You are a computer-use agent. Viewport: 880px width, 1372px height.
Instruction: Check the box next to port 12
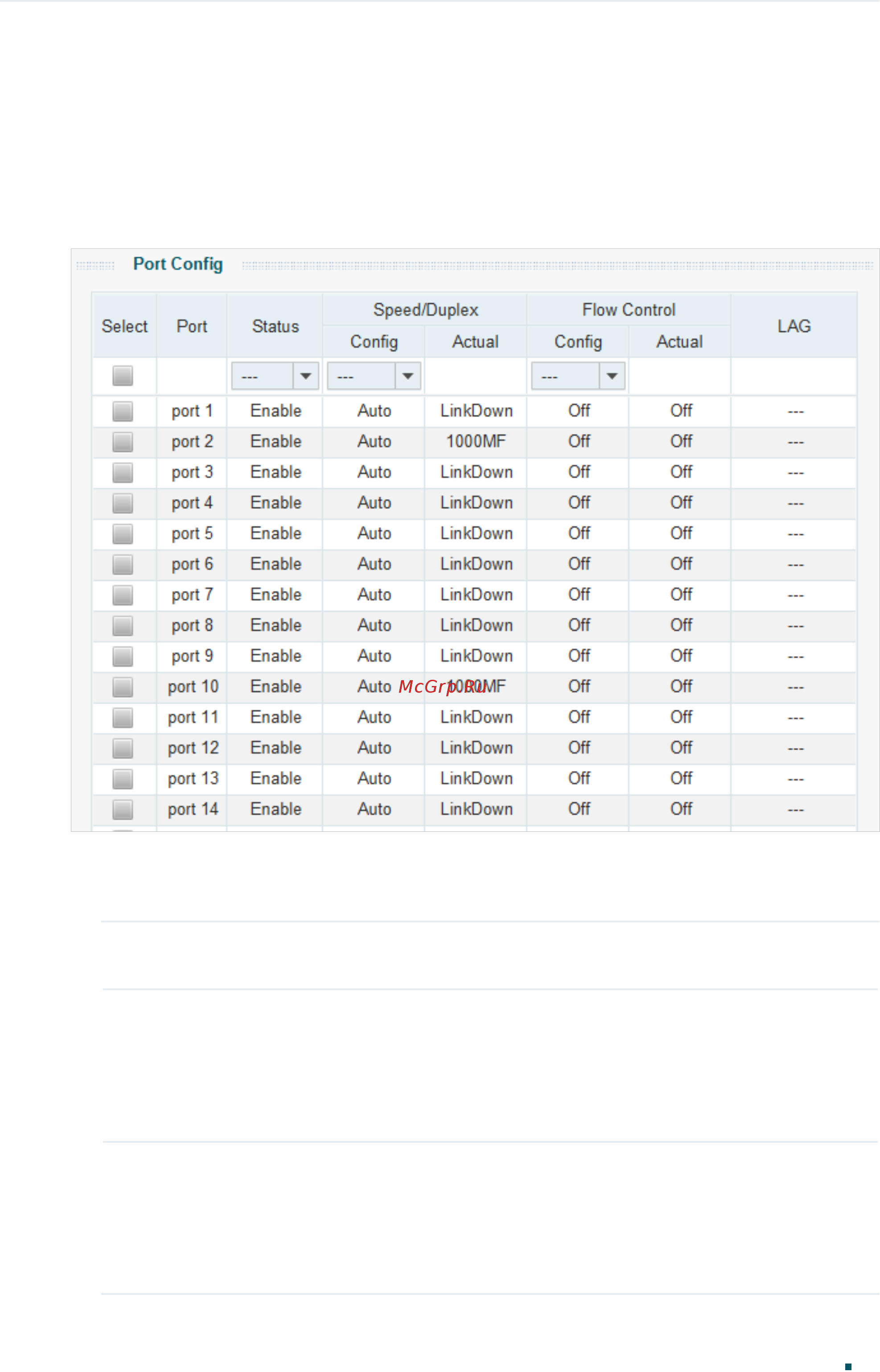click(123, 748)
